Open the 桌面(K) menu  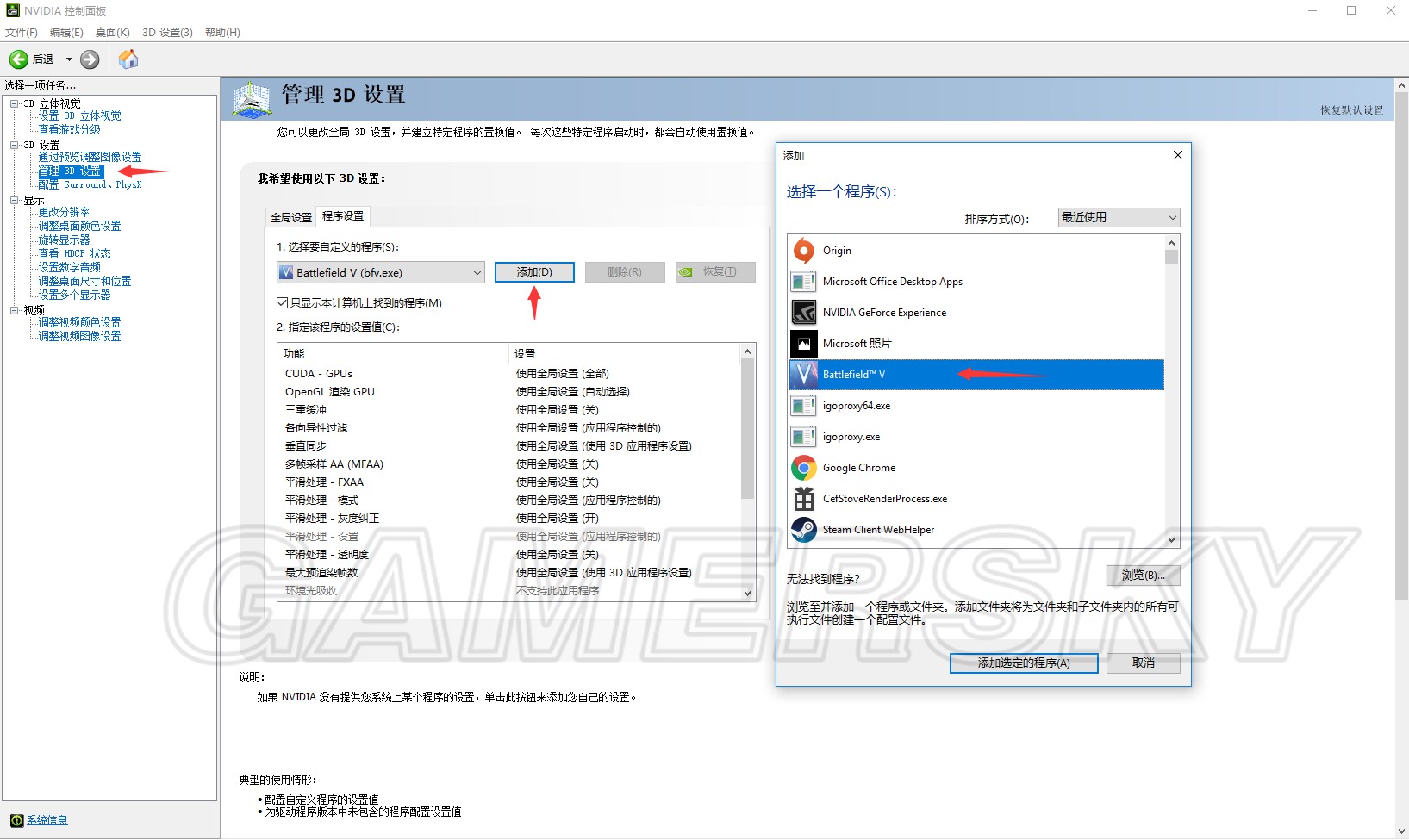(x=112, y=33)
